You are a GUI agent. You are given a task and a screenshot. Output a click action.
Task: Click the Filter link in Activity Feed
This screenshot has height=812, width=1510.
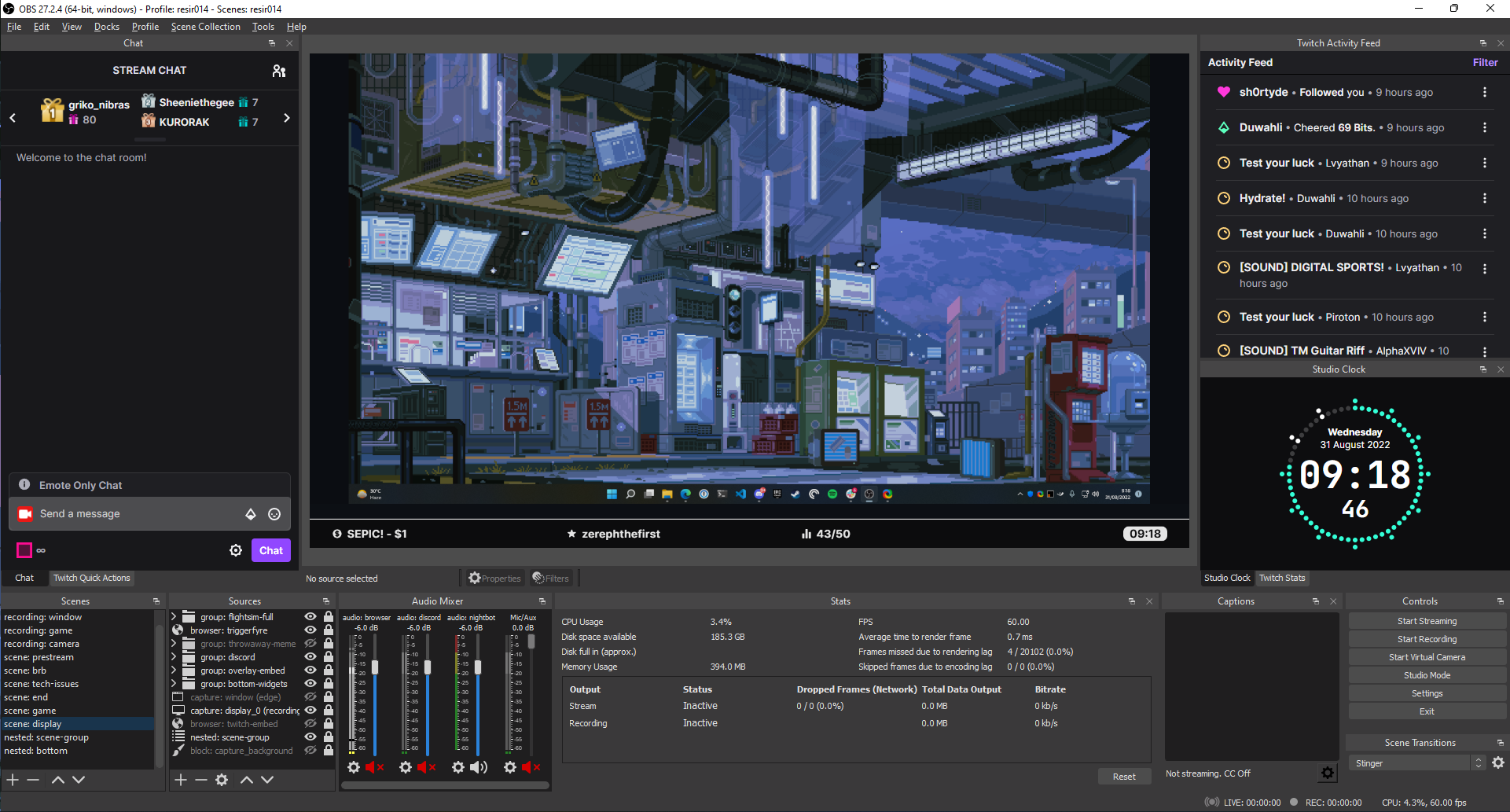coord(1485,62)
